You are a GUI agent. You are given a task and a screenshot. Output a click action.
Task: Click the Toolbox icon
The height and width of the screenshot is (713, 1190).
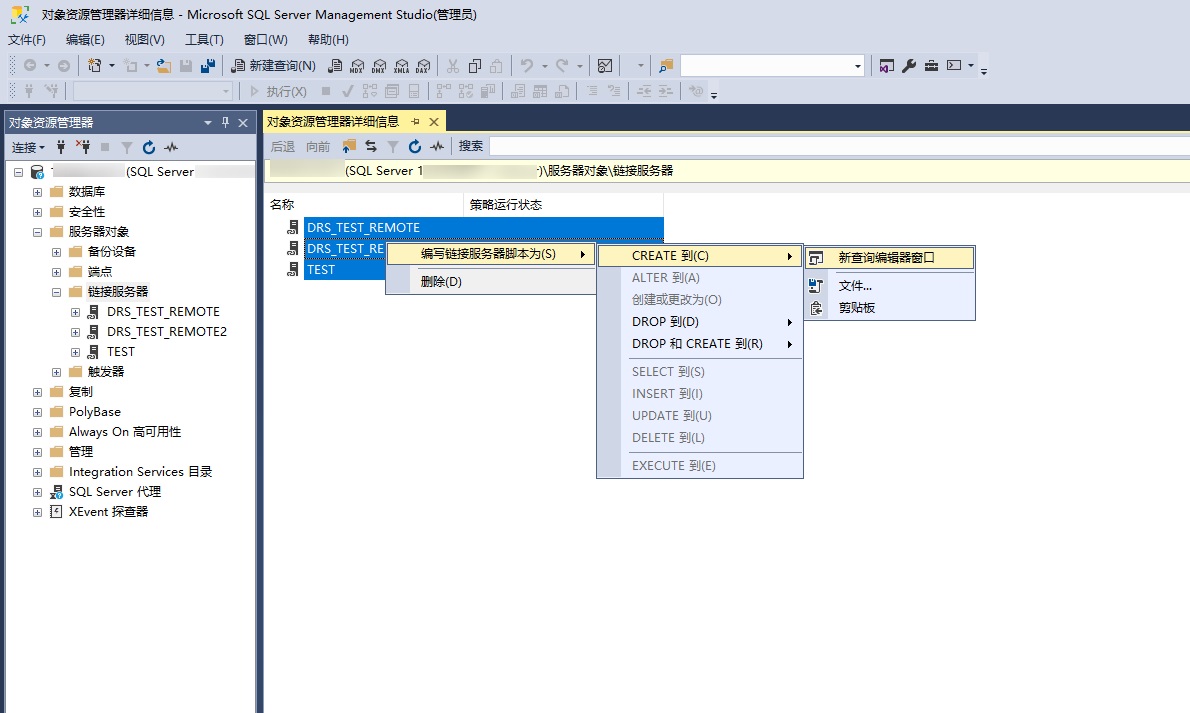pyautogui.click(x=931, y=66)
